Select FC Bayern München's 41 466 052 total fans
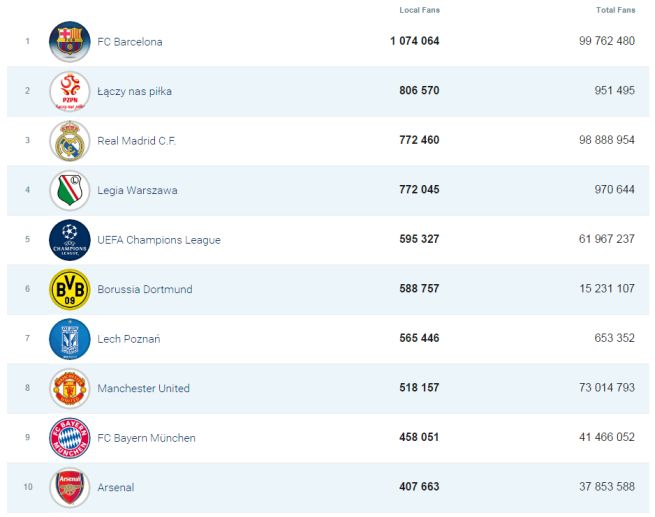Viewport: 655px width, 517px height. 600,438
